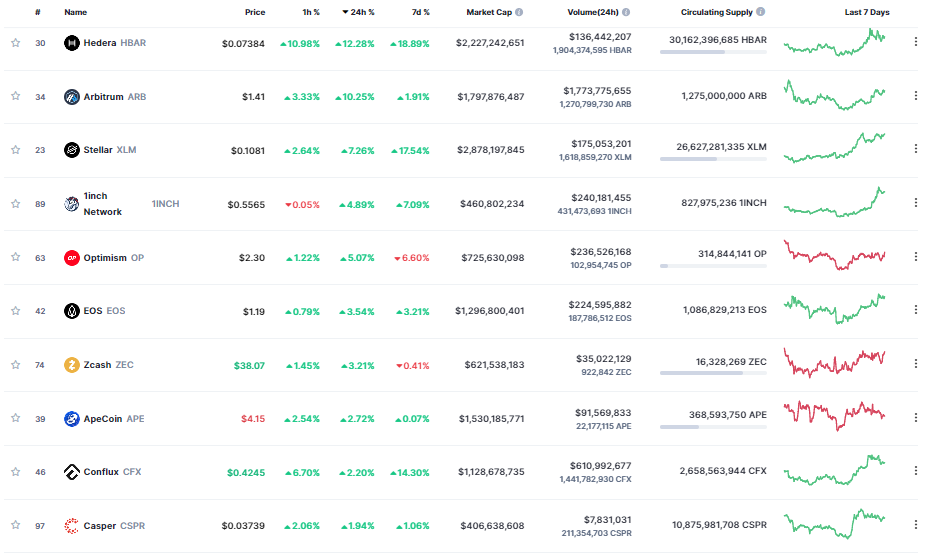Image resolution: width=930 pixels, height=553 pixels.
Task: Sort by 1h % column header
Action: coord(311,12)
